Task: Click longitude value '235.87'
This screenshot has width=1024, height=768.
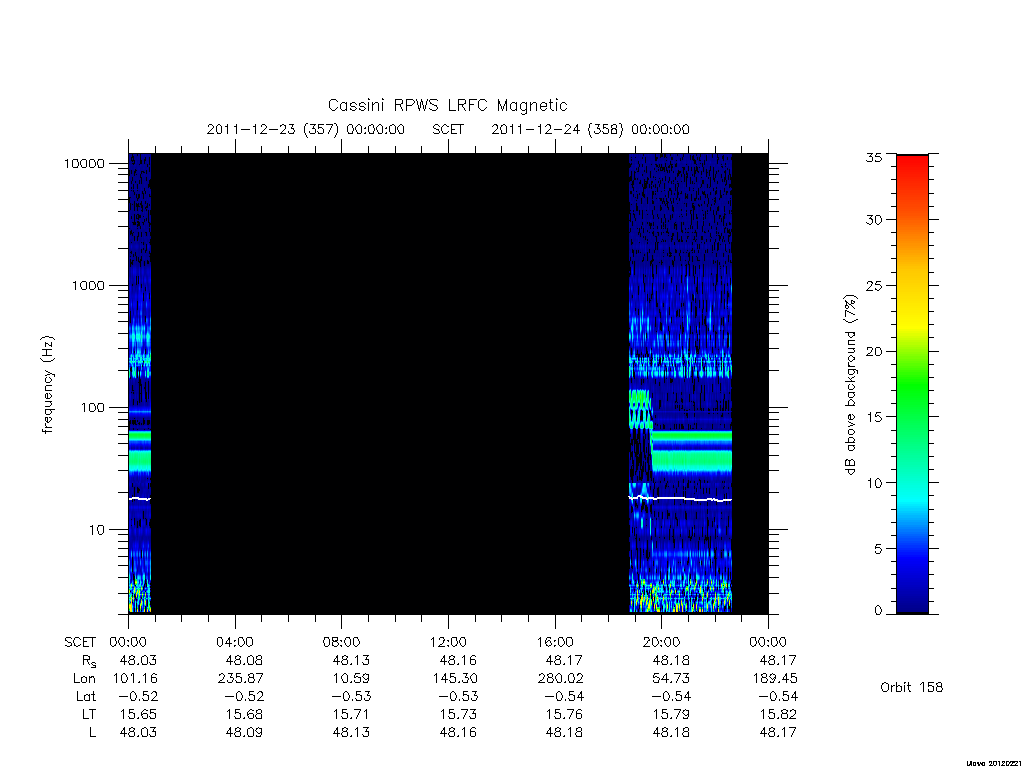Action: point(240,678)
